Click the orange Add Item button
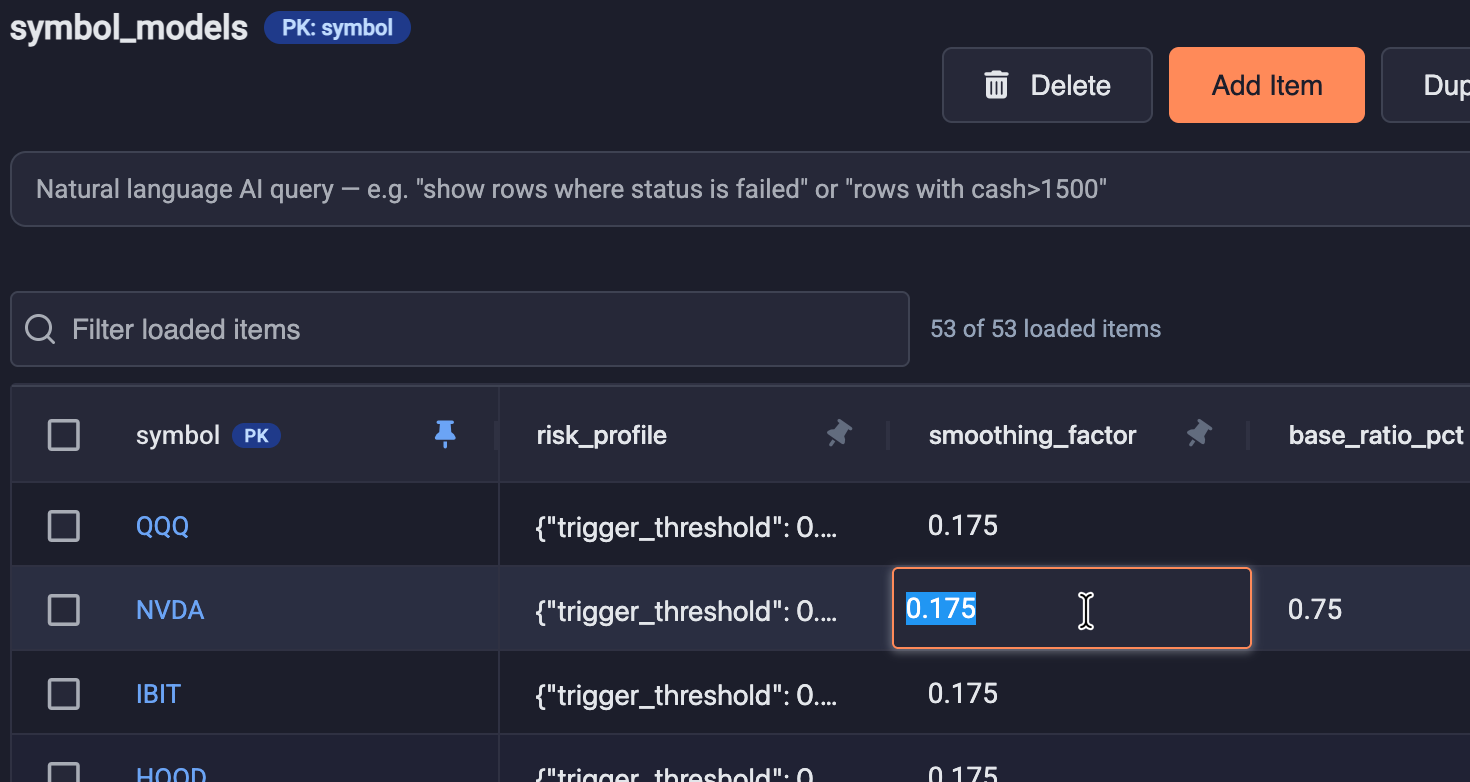The width and height of the screenshot is (1470, 782). pyautogui.click(x=1267, y=85)
